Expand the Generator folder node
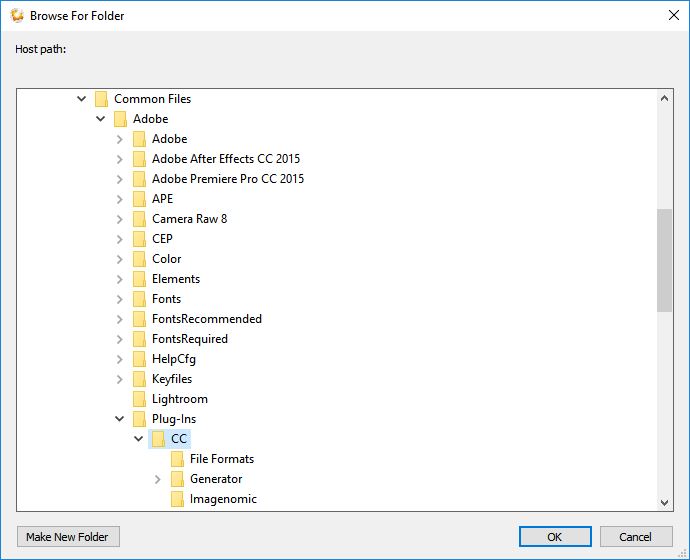The width and height of the screenshot is (690, 560). (x=158, y=479)
